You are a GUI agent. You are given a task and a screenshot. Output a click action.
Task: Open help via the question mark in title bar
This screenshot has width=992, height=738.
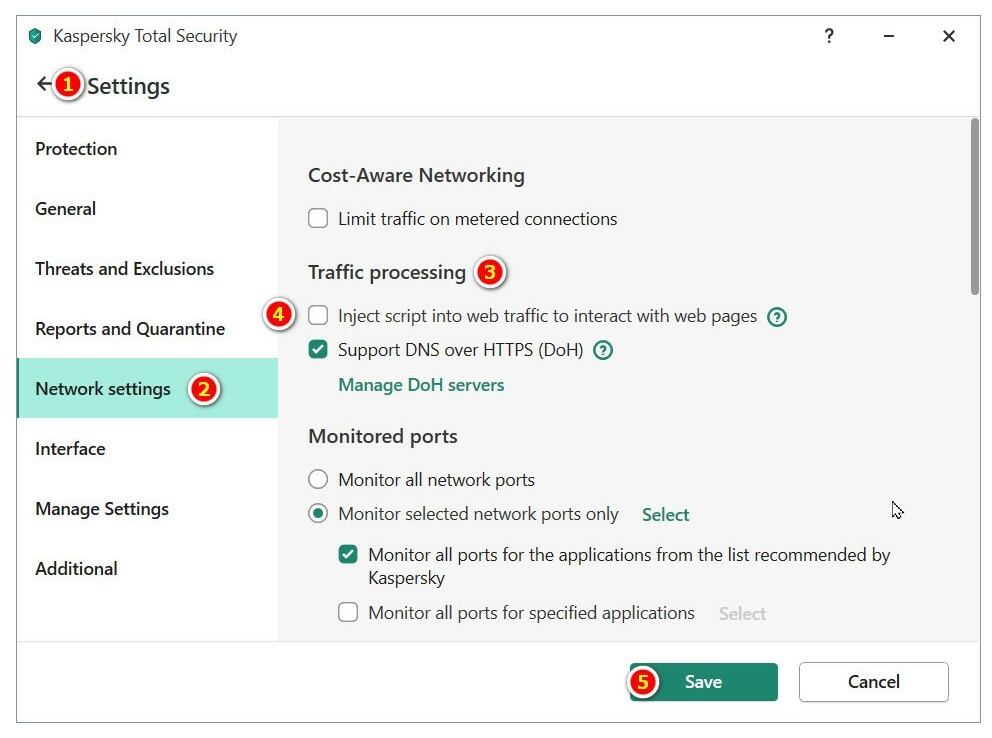[x=829, y=35]
